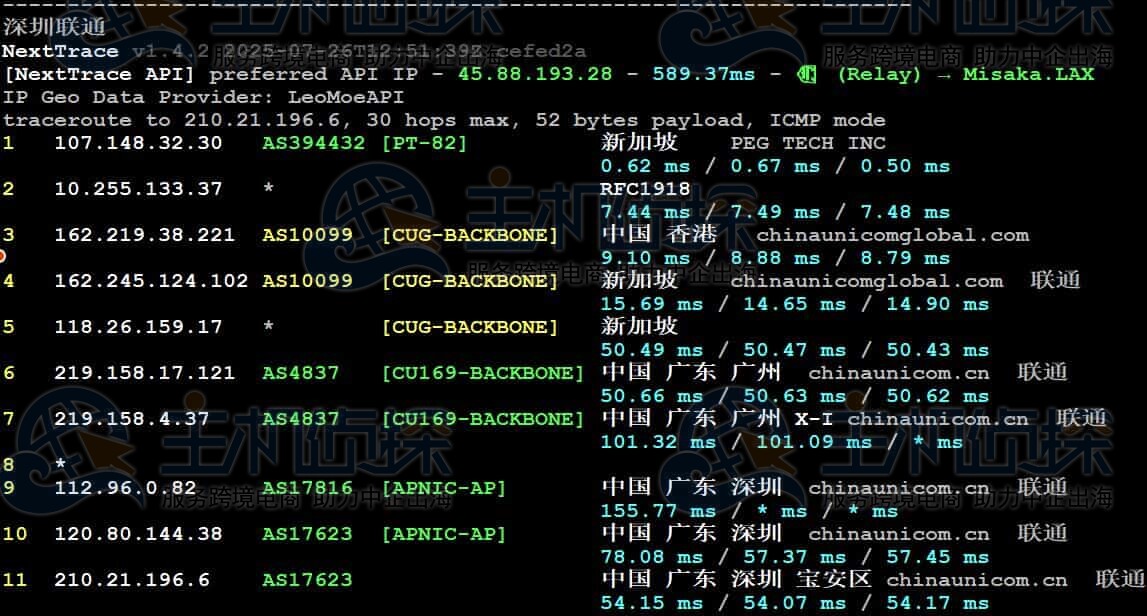The height and width of the screenshot is (616, 1147).
Task: Click the 589.37ms API latency value
Action: click(x=703, y=74)
